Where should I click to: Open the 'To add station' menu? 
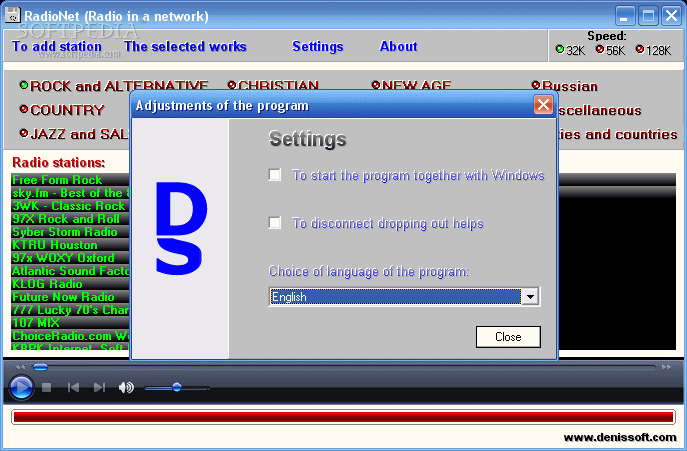57,46
